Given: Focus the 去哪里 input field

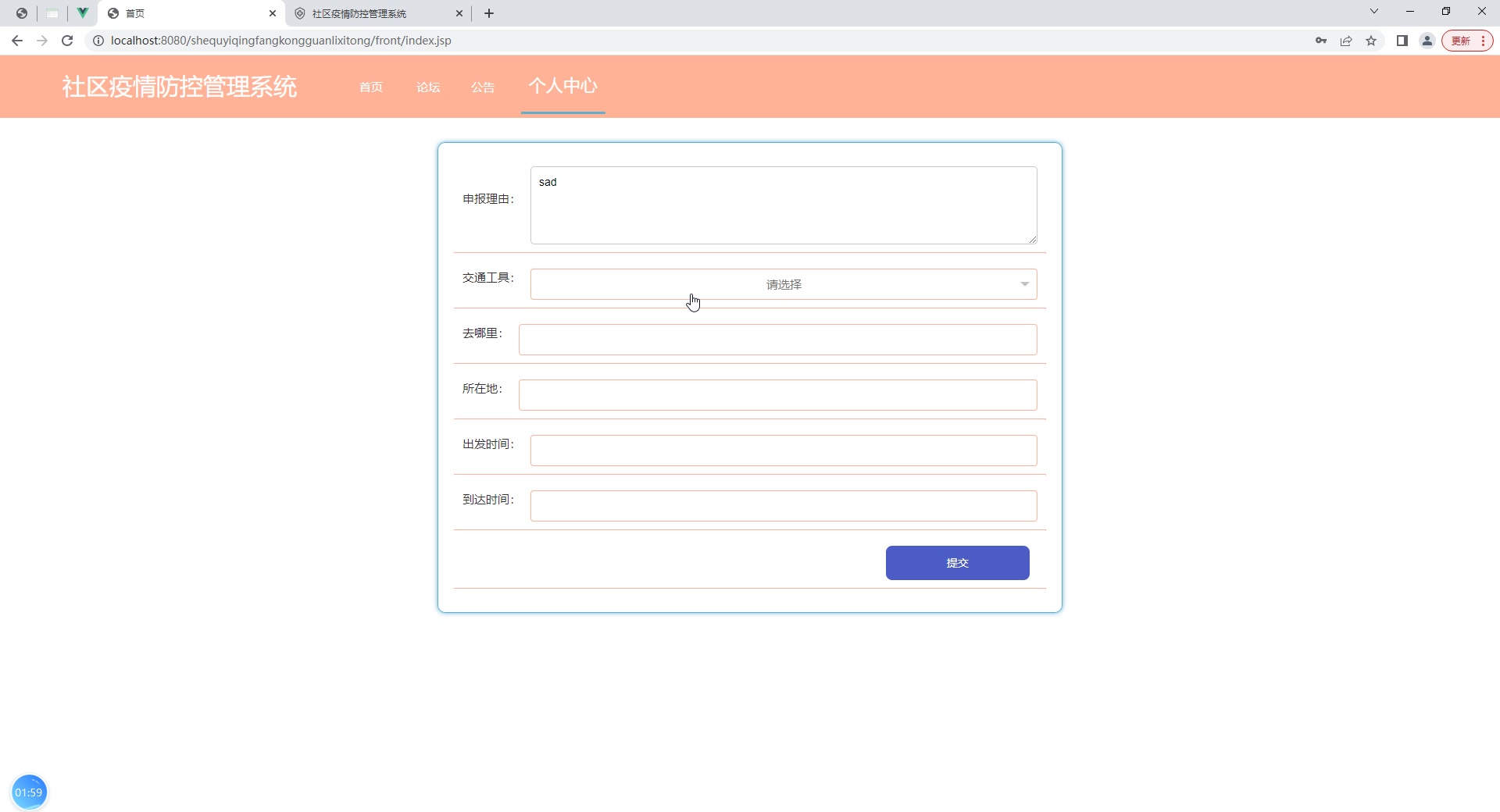Looking at the screenshot, I should [x=778, y=340].
